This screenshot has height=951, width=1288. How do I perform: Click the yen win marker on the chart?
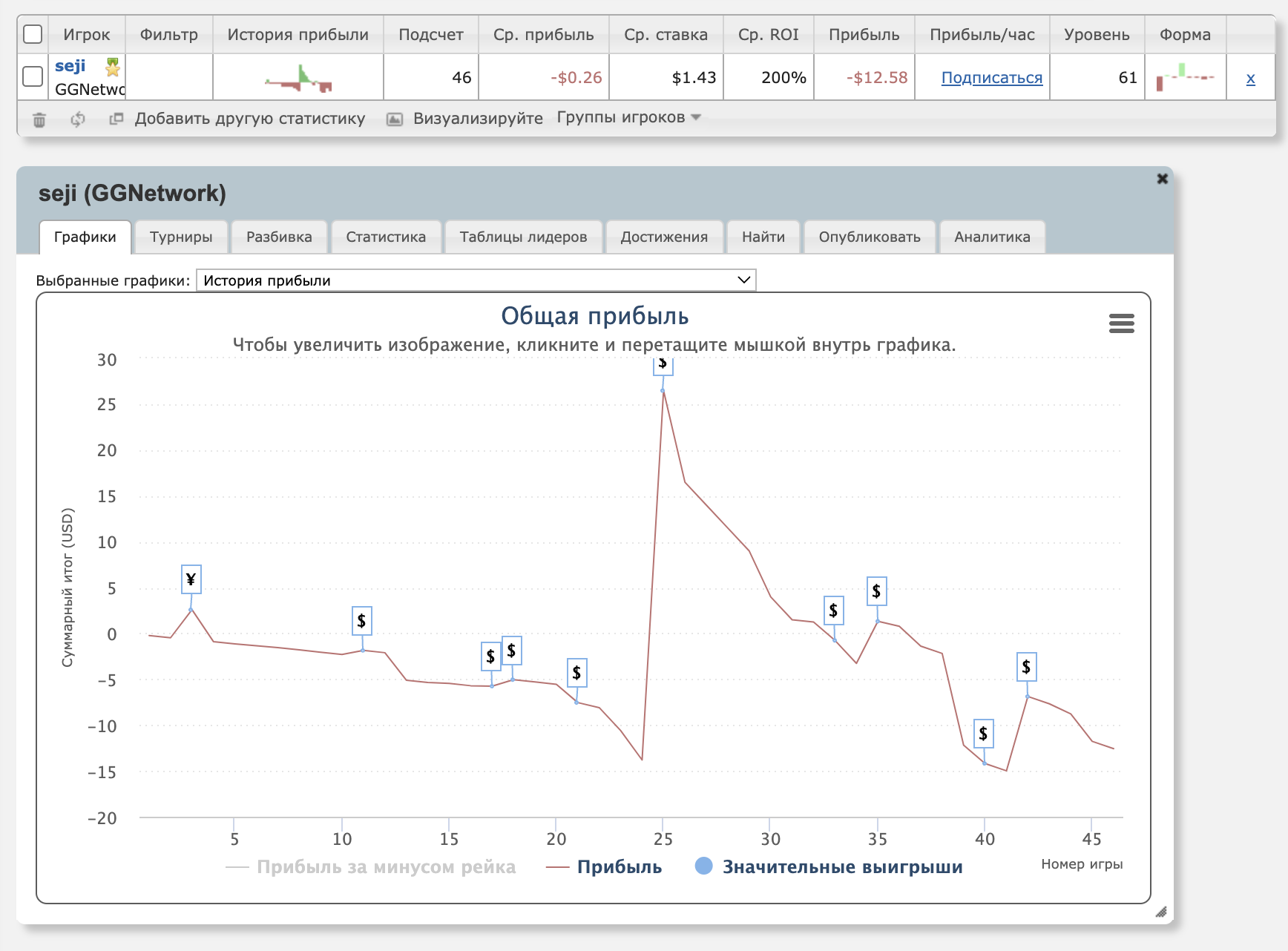[191, 579]
